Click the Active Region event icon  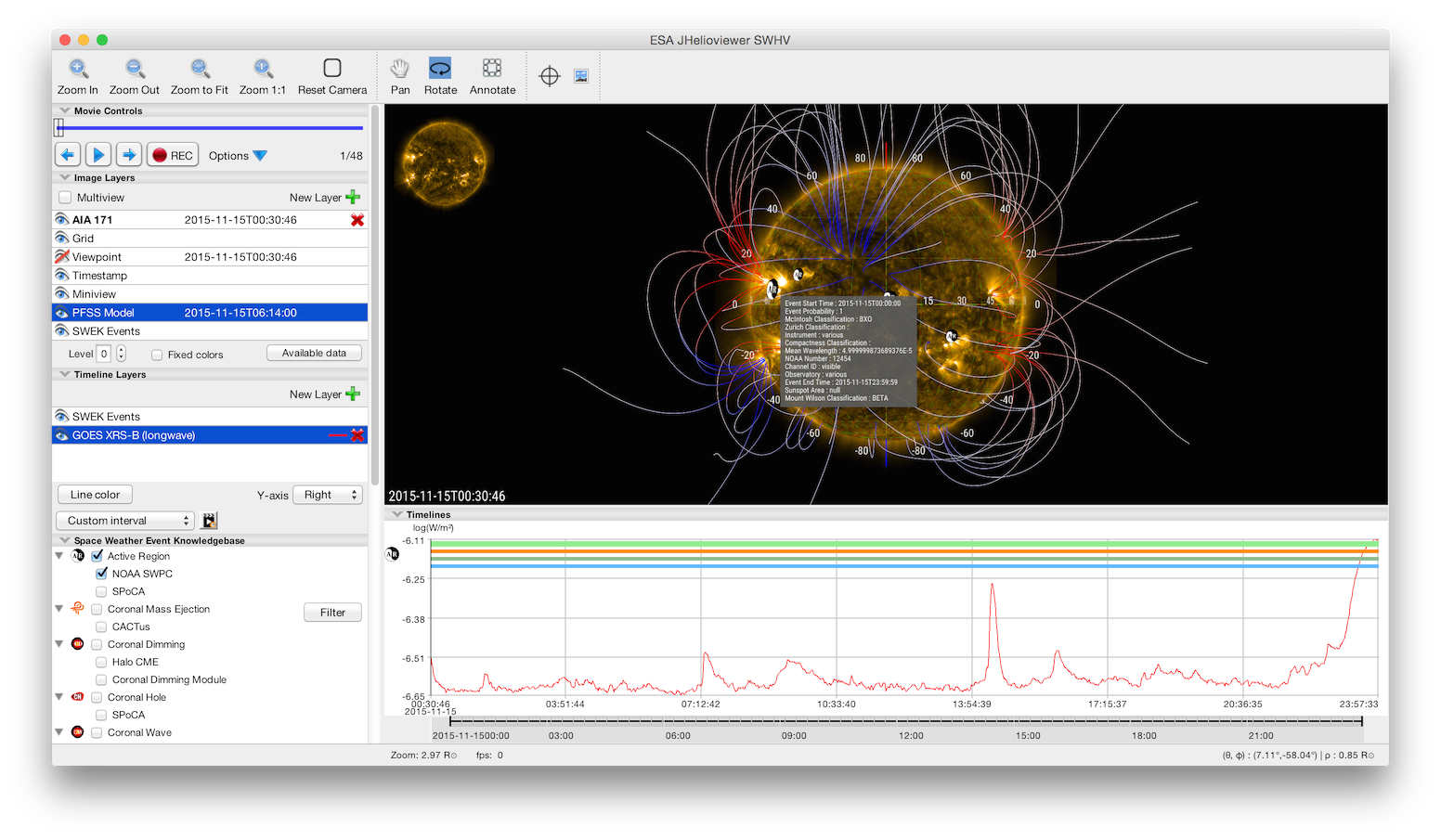(78, 556)
